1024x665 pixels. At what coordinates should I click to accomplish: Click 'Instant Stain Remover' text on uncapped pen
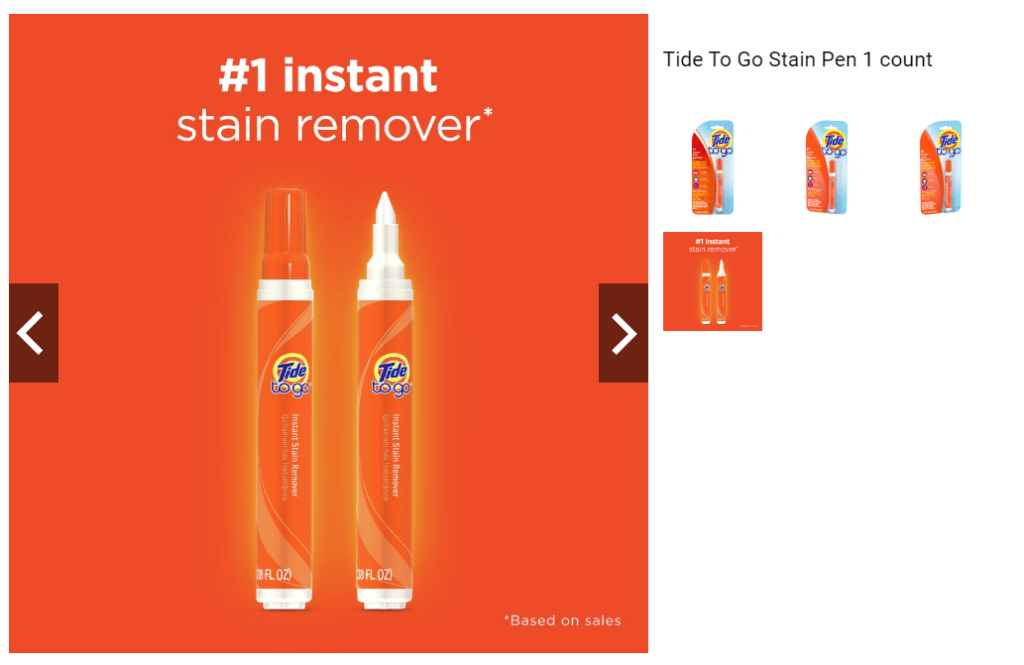pos(396,455)
